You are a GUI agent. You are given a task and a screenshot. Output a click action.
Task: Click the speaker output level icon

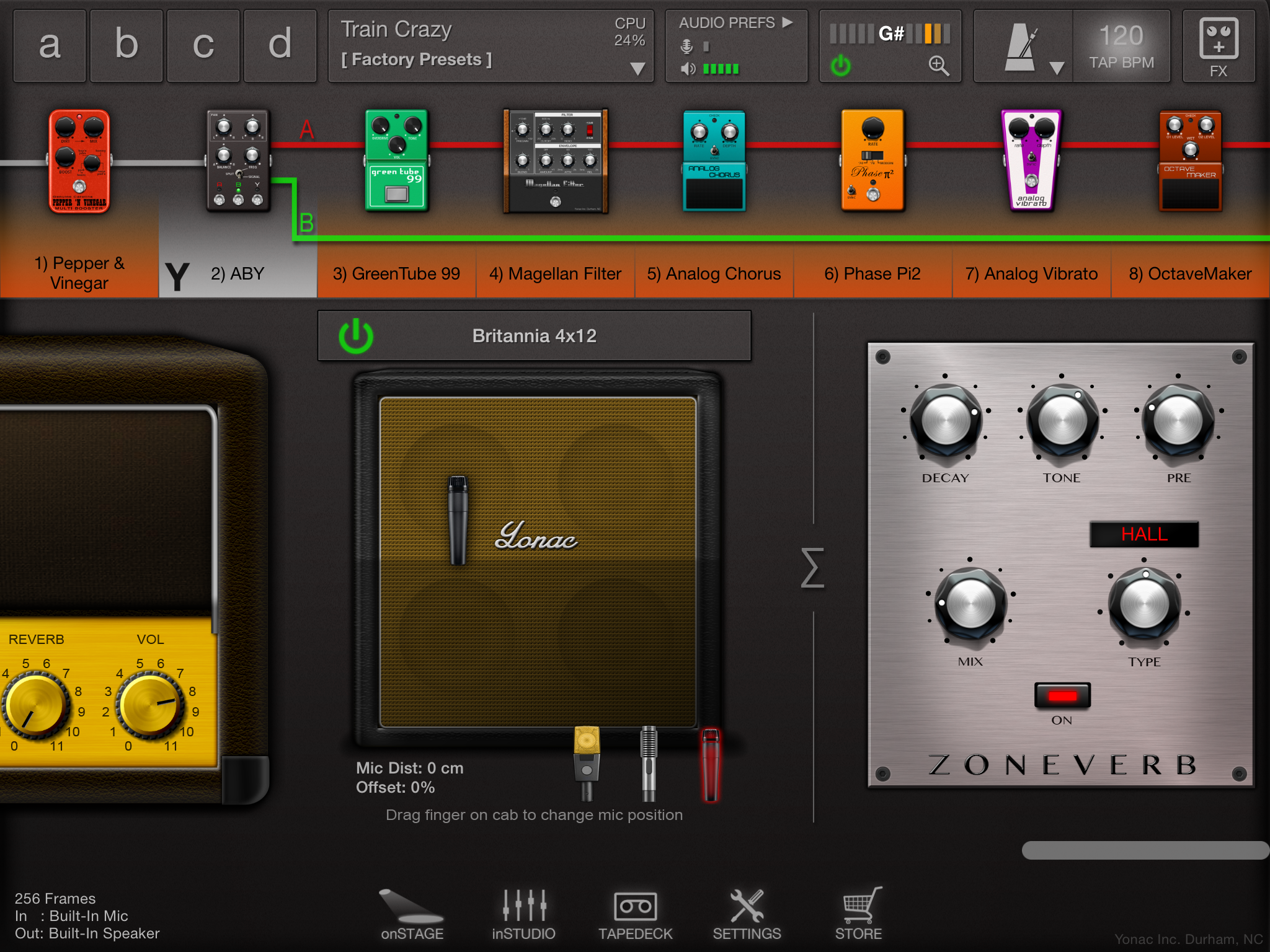click(x=688, y=69)
